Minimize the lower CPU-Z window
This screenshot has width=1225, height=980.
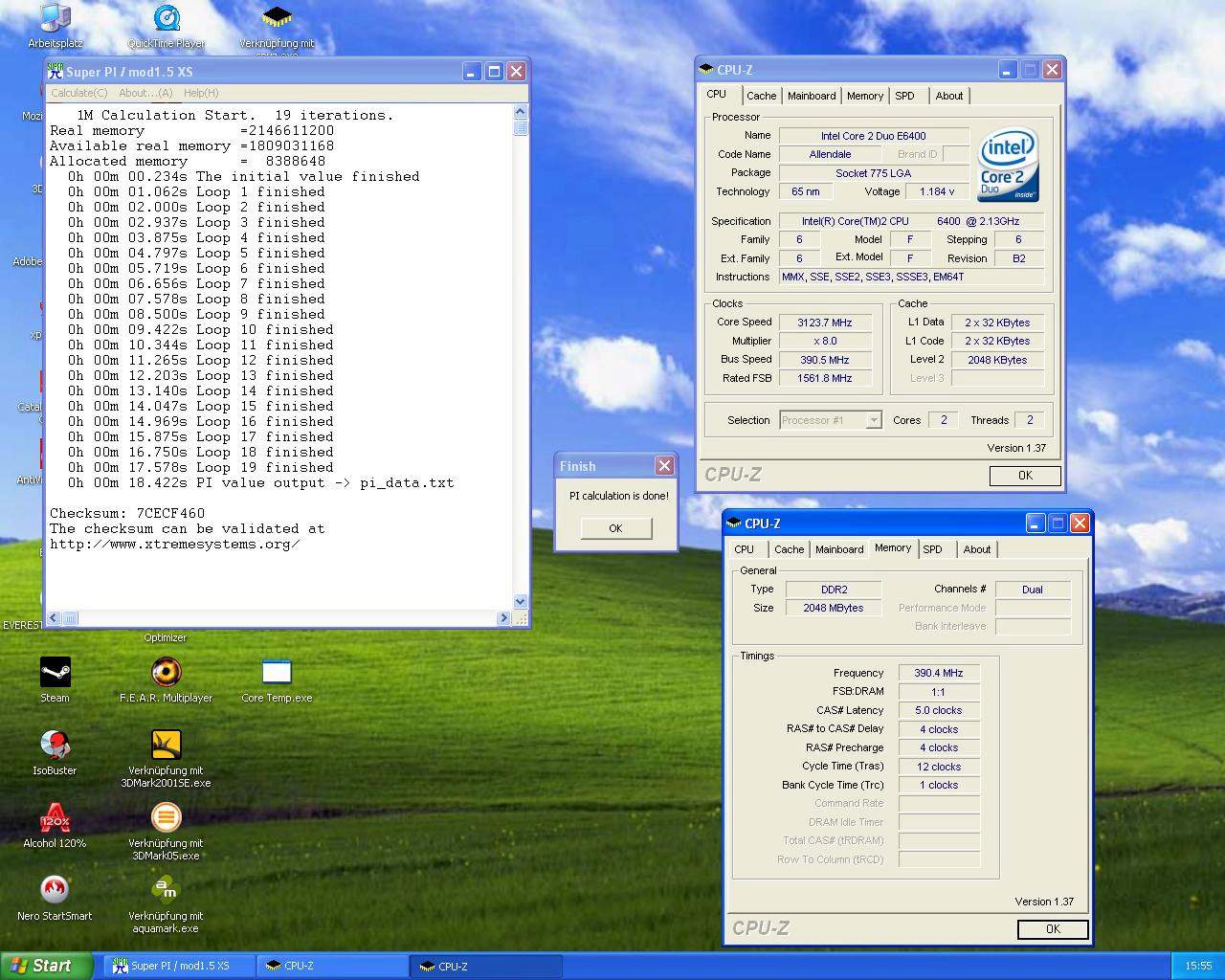point(1036,523)
